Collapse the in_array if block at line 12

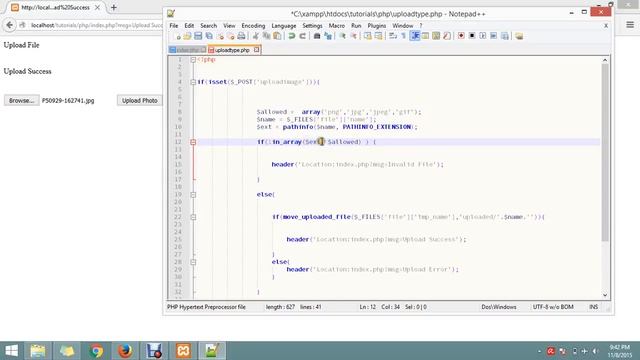(193, 142)
